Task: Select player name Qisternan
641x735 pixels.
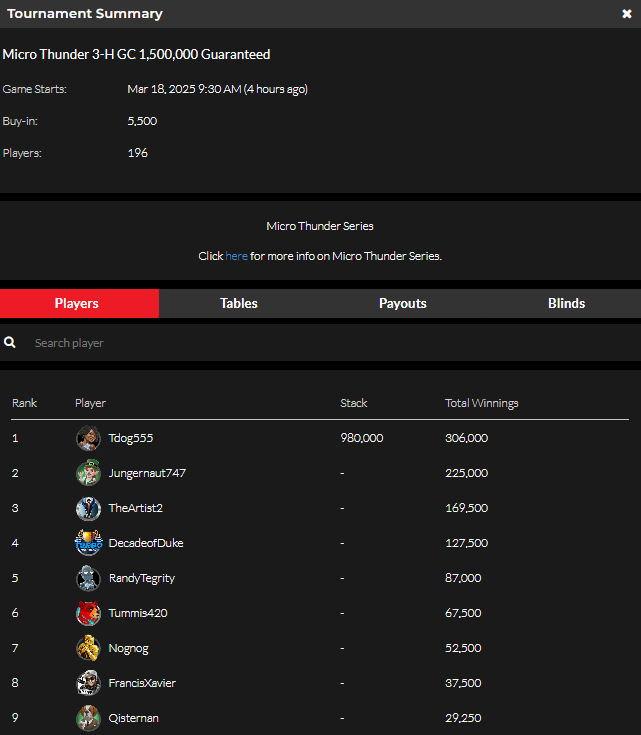Action: click(x=134, y=718)
